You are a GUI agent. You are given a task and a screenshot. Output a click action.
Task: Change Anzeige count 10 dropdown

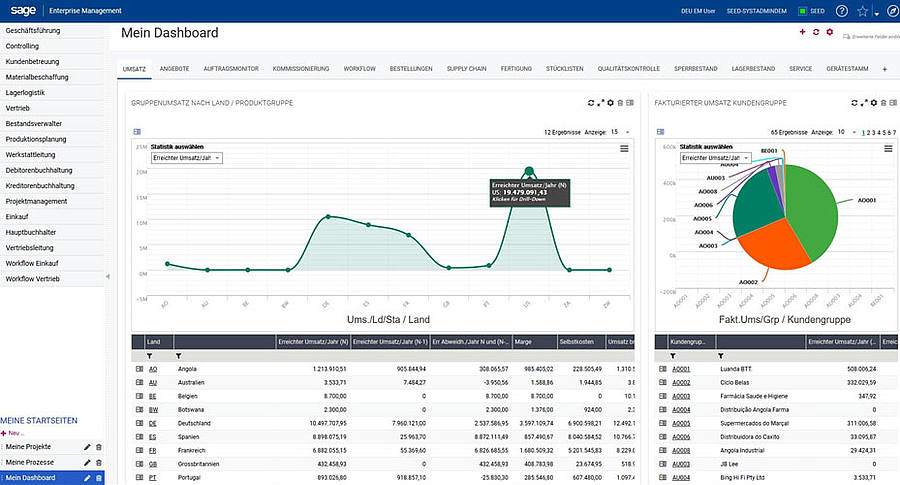click(847, 132)
